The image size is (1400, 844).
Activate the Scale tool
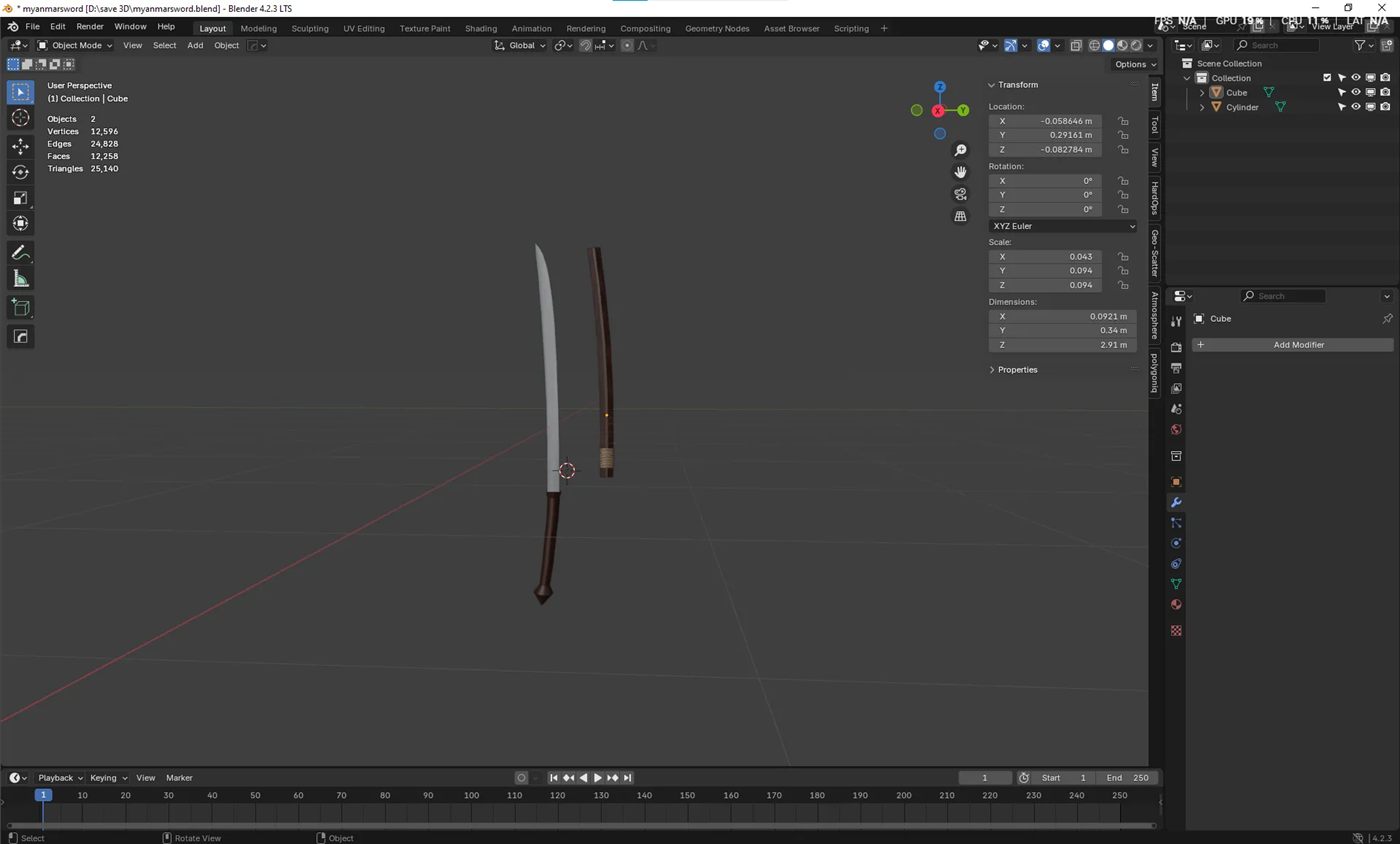pos(20,198)
